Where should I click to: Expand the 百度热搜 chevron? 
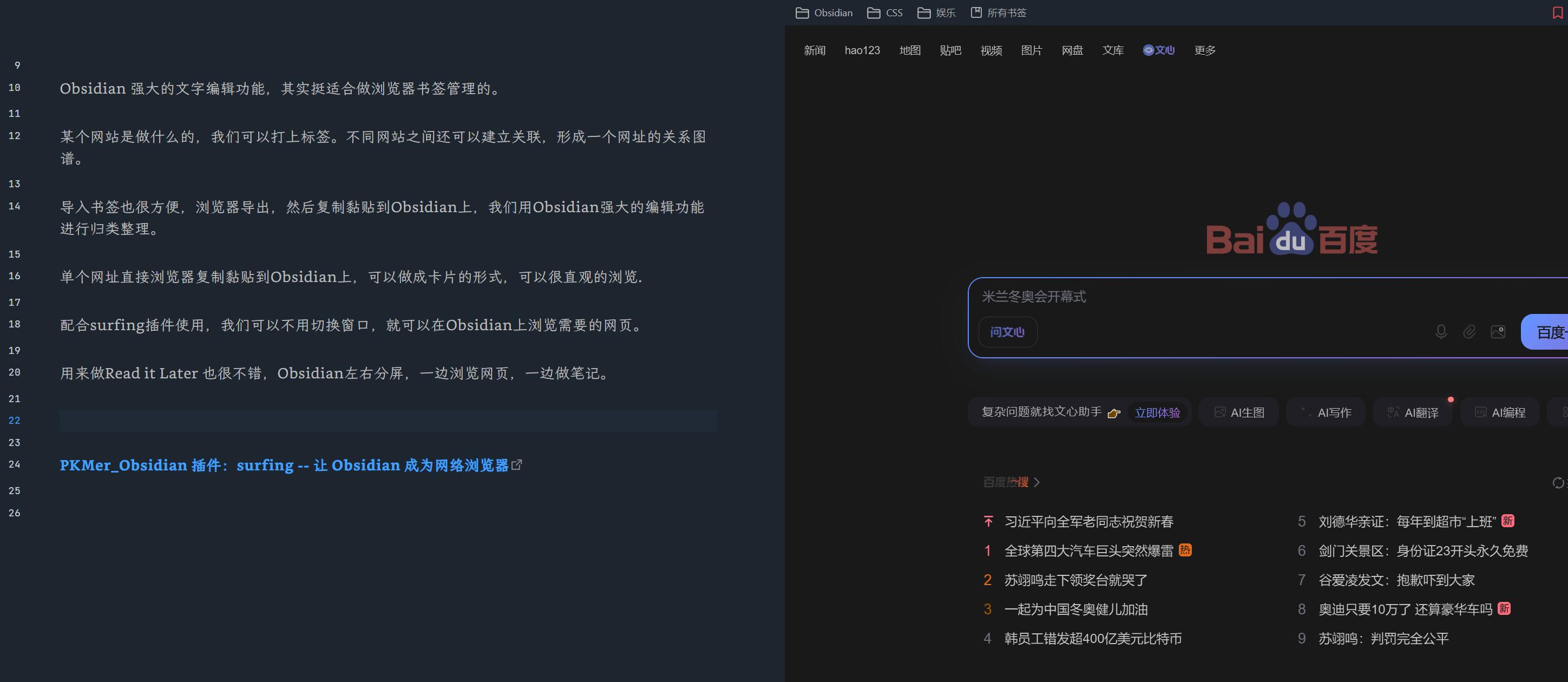pos(1036,482)
